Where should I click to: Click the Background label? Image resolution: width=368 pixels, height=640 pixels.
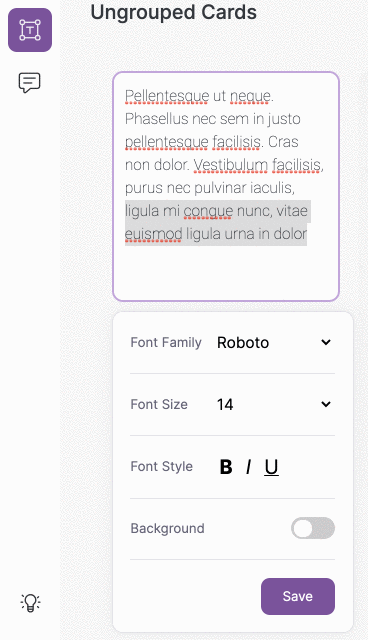pyautogui.click(x=167, y=528)
